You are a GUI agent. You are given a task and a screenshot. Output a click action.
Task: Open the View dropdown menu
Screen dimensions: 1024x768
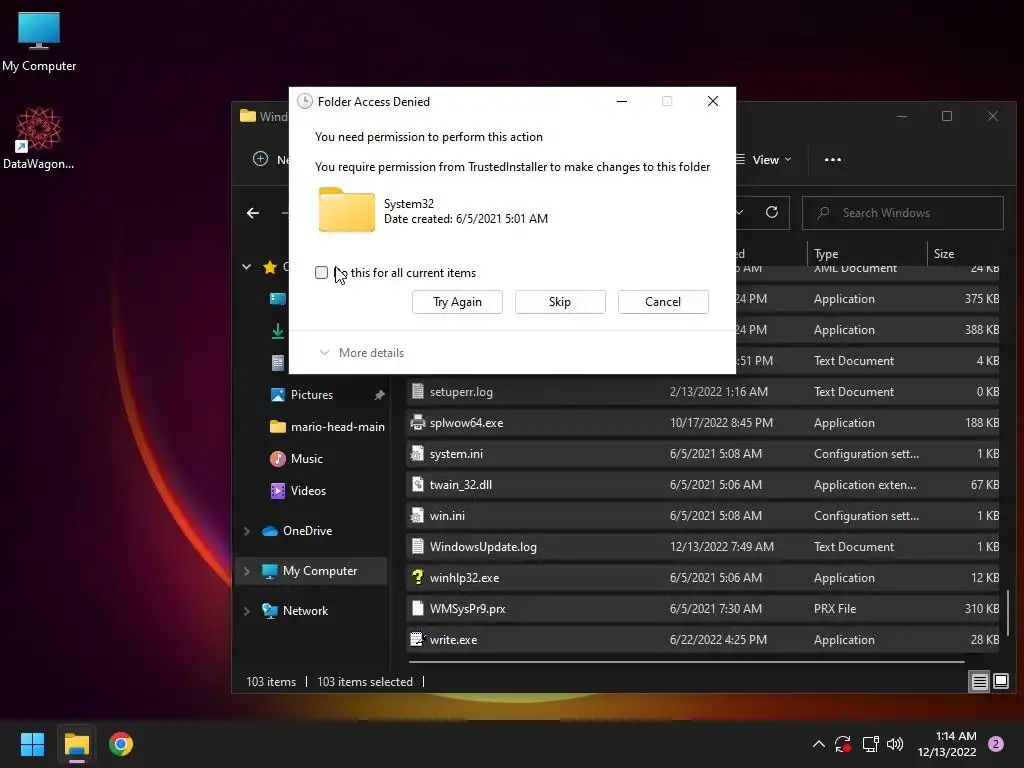pos(763,159)
